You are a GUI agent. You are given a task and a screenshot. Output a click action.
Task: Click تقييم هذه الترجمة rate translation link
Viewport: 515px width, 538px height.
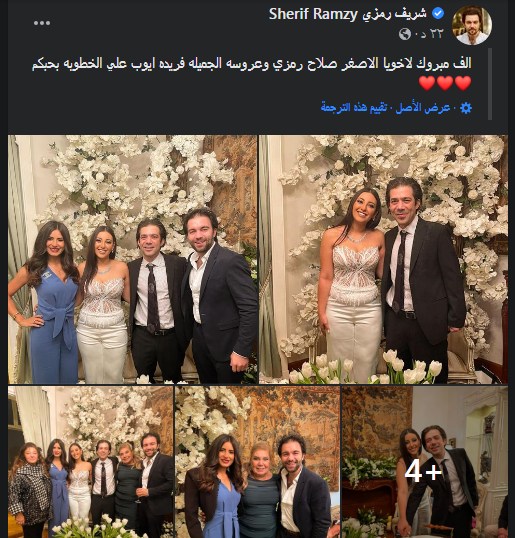click(x=354, y=108)
